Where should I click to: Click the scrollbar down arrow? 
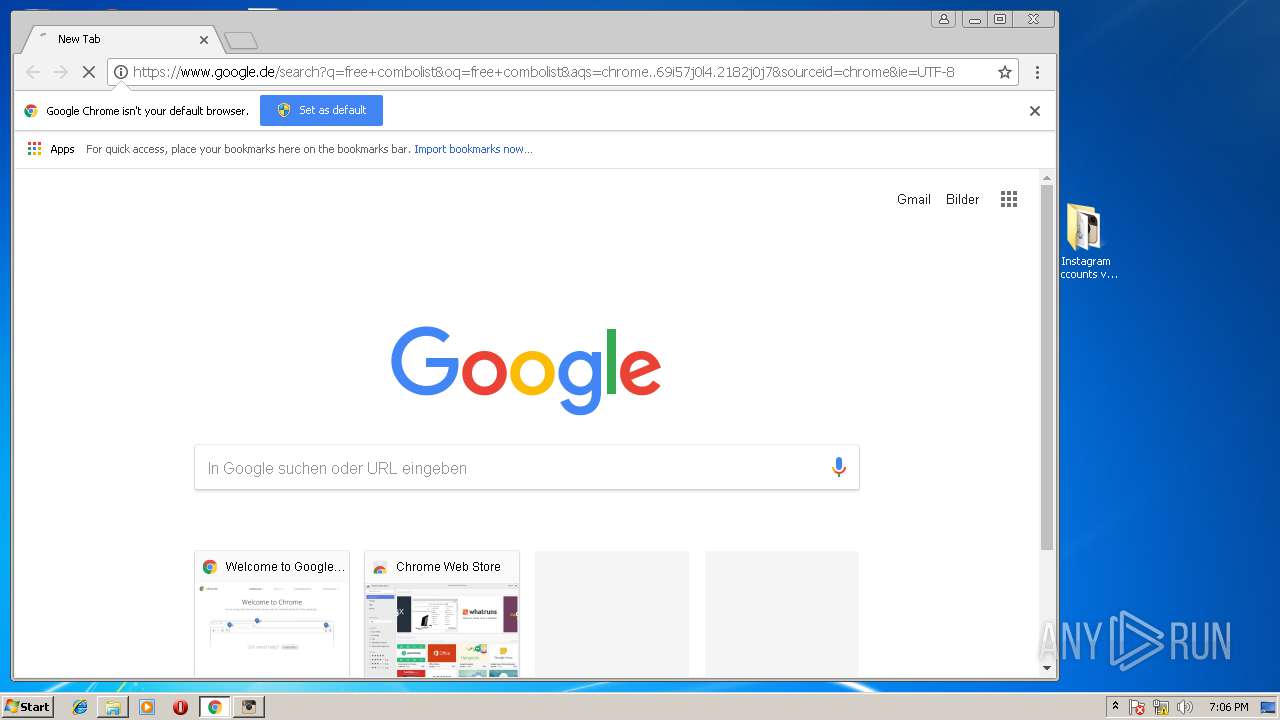pyautogui.click(x=1047, y=668)
